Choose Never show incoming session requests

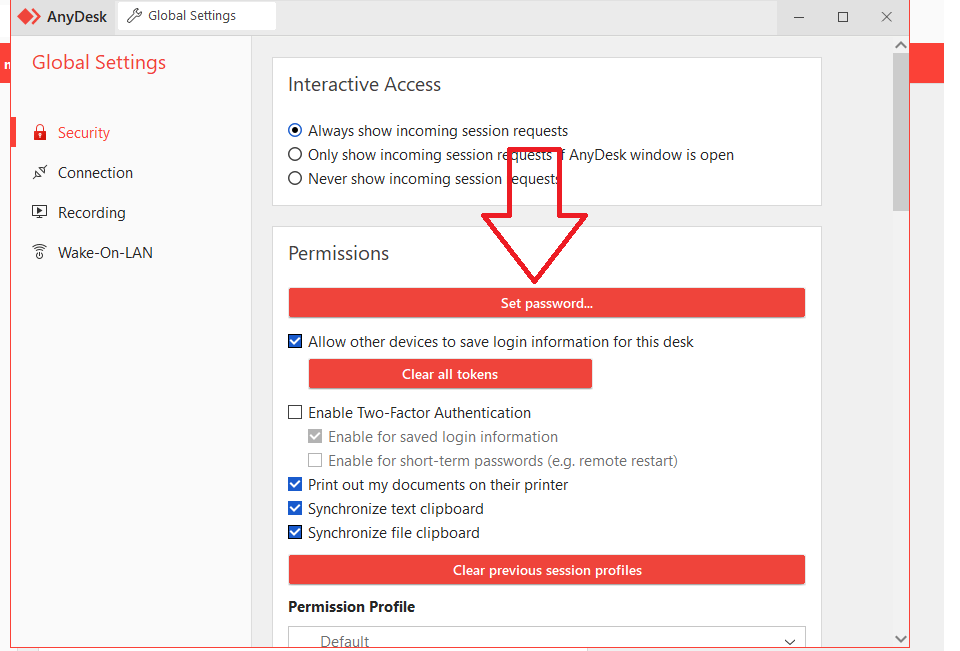click(x=295, y=179)
